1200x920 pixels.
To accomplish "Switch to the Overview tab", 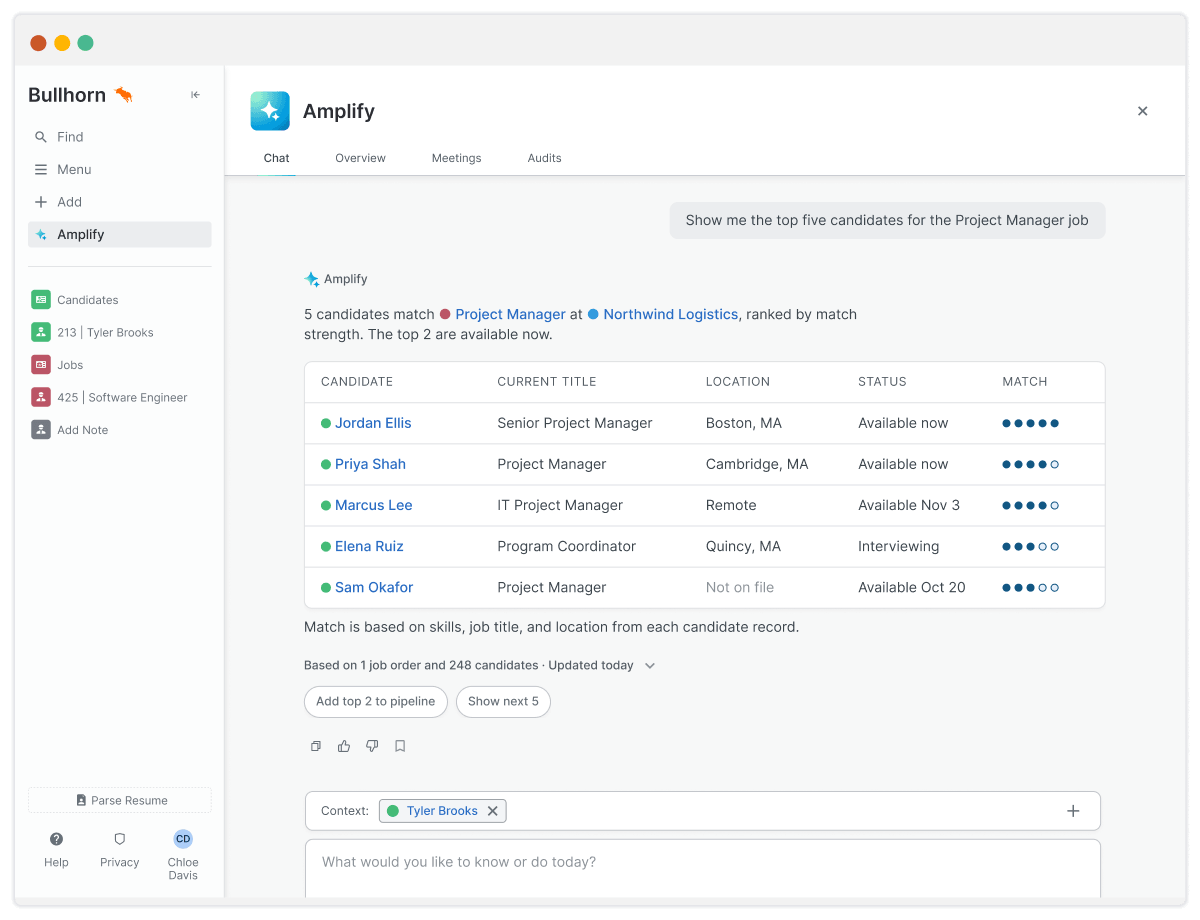I will click(x=360, y=158).
